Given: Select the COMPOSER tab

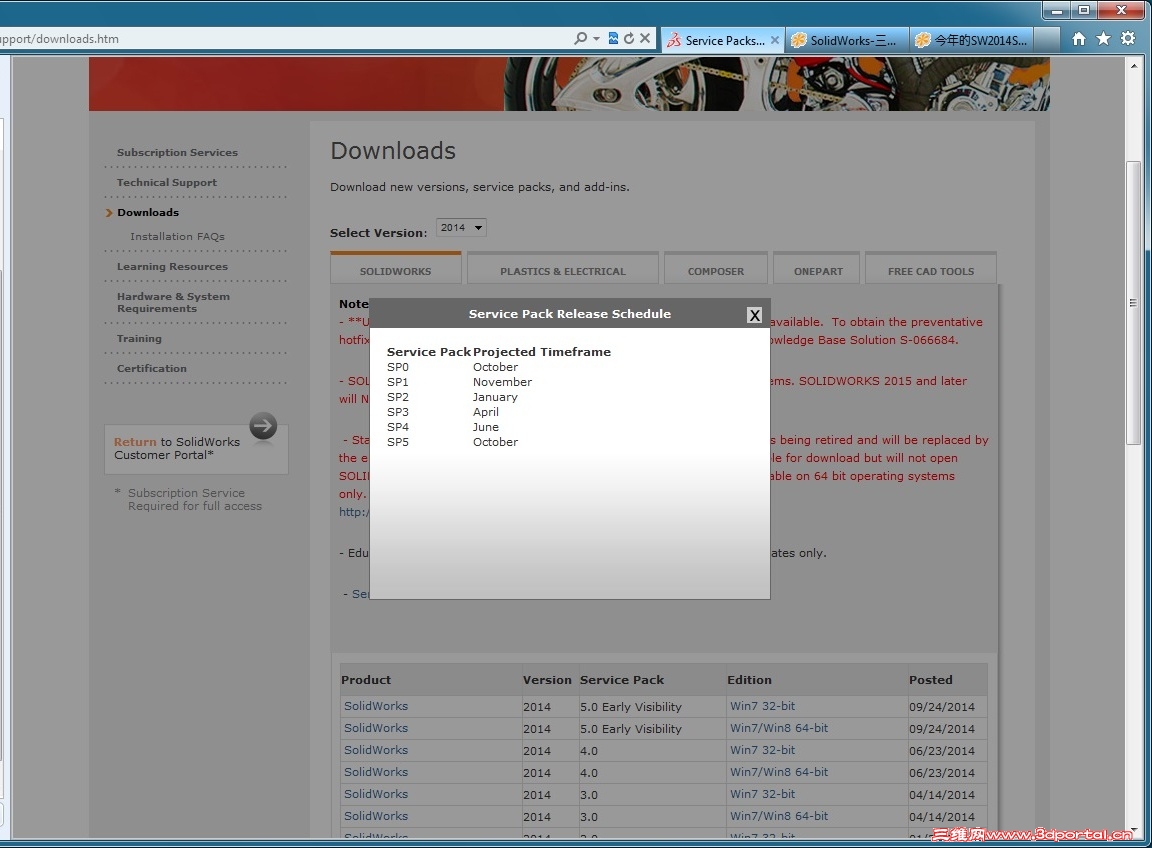Looking at the screenshot, I should point(716,270).
